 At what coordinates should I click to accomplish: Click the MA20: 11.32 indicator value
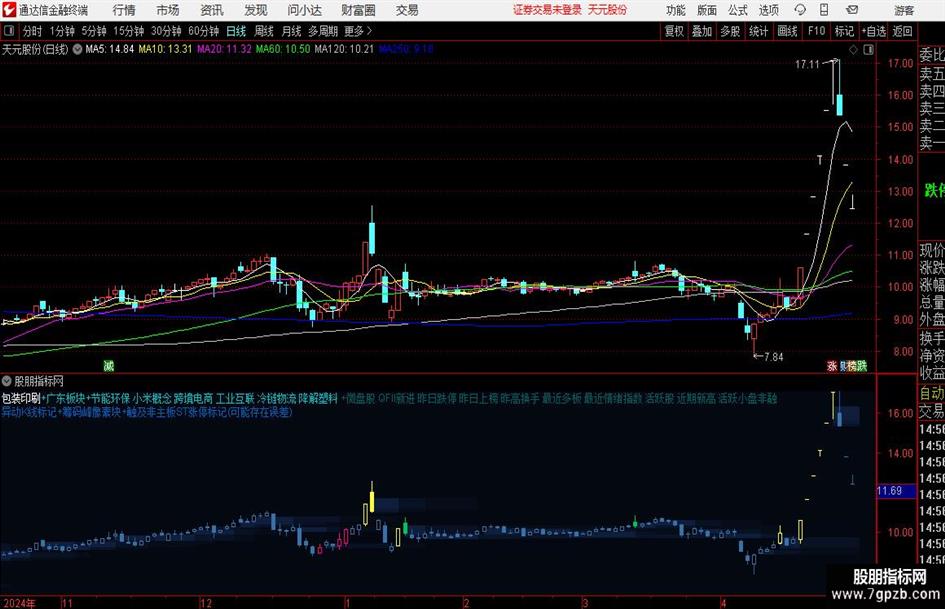224,49
